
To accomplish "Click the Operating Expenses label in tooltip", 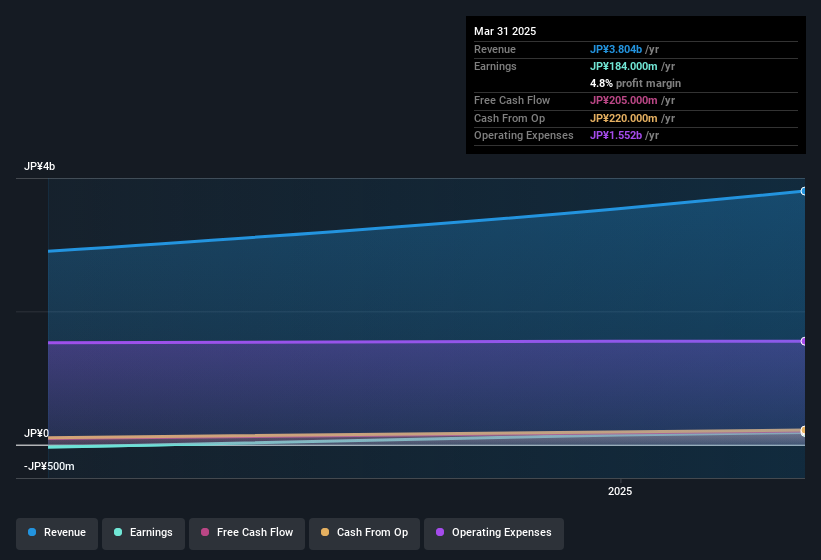I will (524, 136).
